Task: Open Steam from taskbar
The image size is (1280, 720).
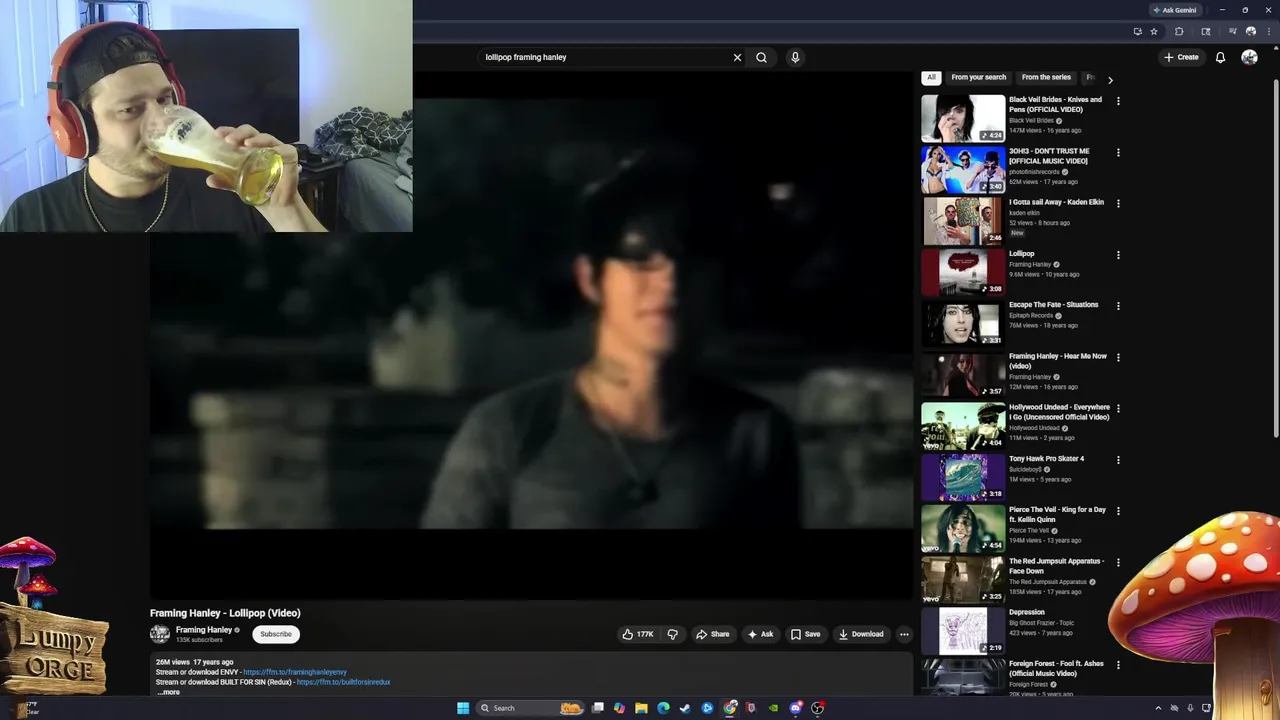Action: tap(685, 708)
